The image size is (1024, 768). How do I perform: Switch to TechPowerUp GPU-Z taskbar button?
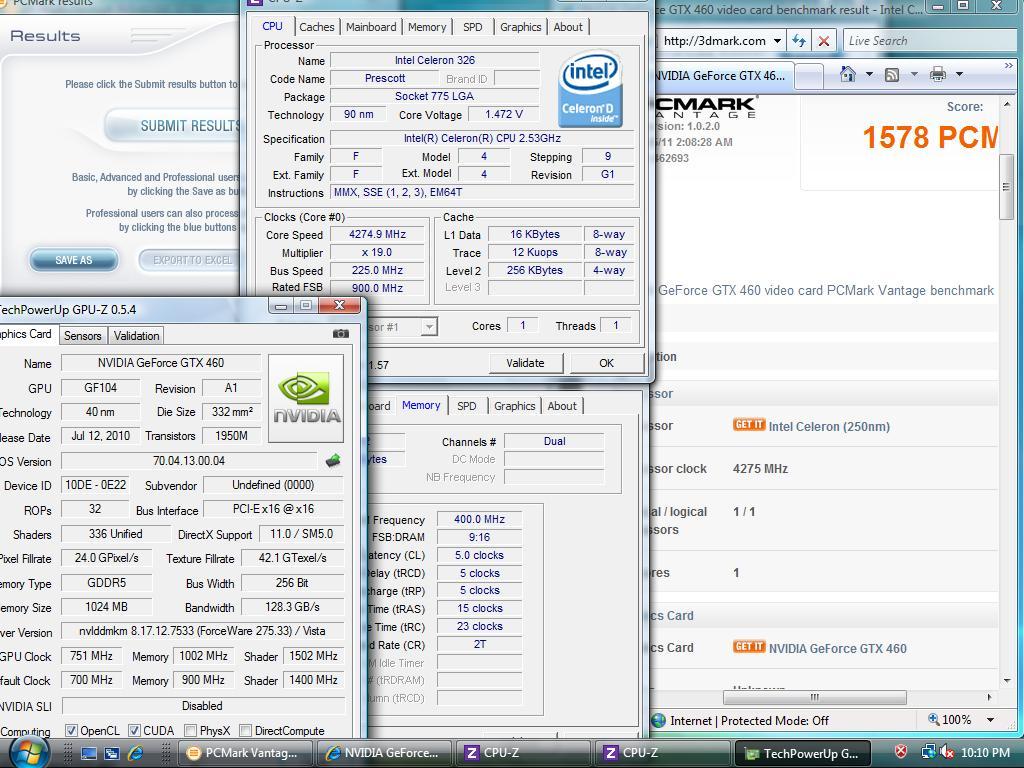[x=804, y=753]
